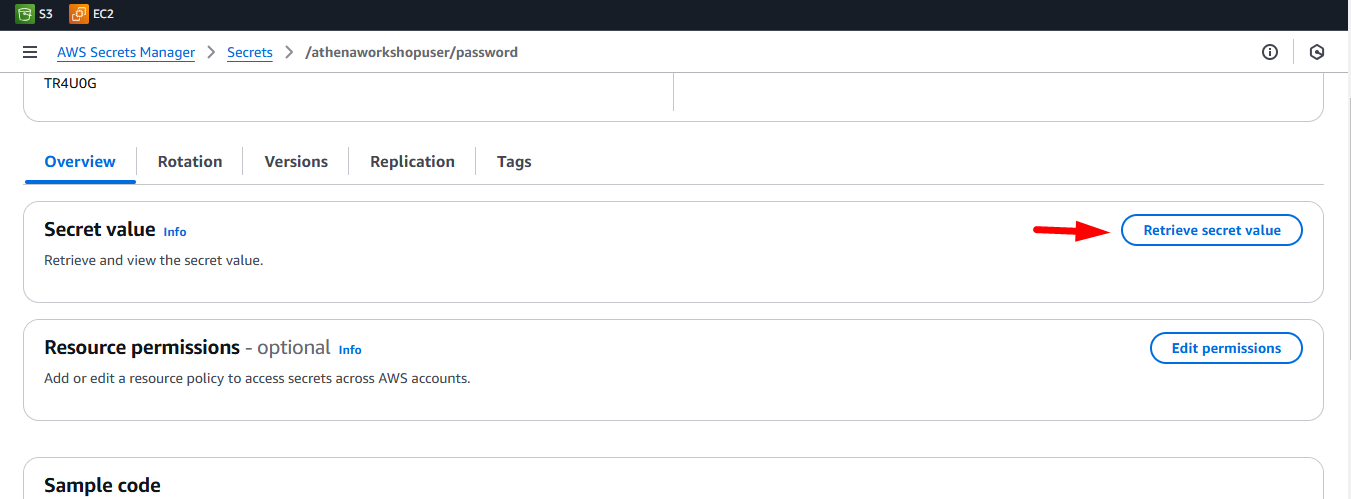Switch to the Rotation tab
1351x499 pixels.
click(190, 161)
